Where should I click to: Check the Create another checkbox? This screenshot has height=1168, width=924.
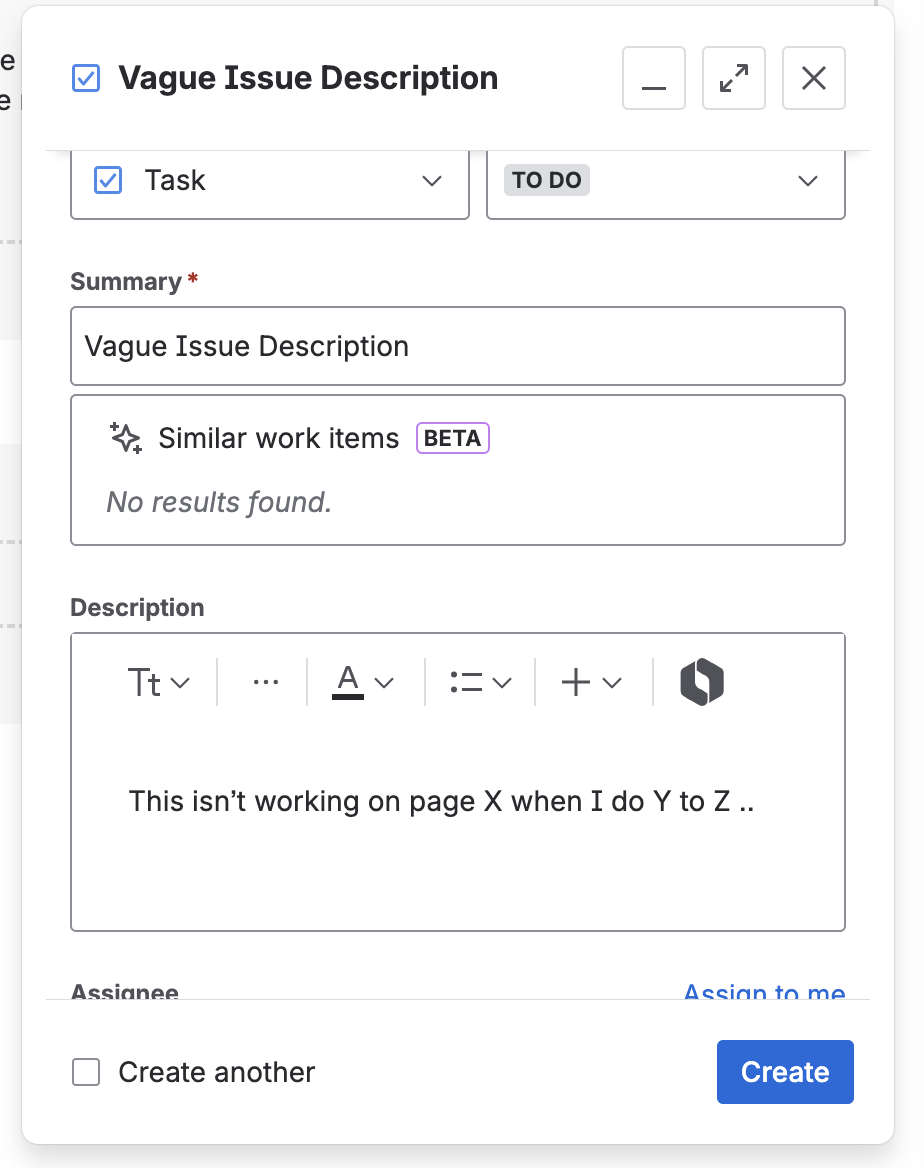[87, 1073]
